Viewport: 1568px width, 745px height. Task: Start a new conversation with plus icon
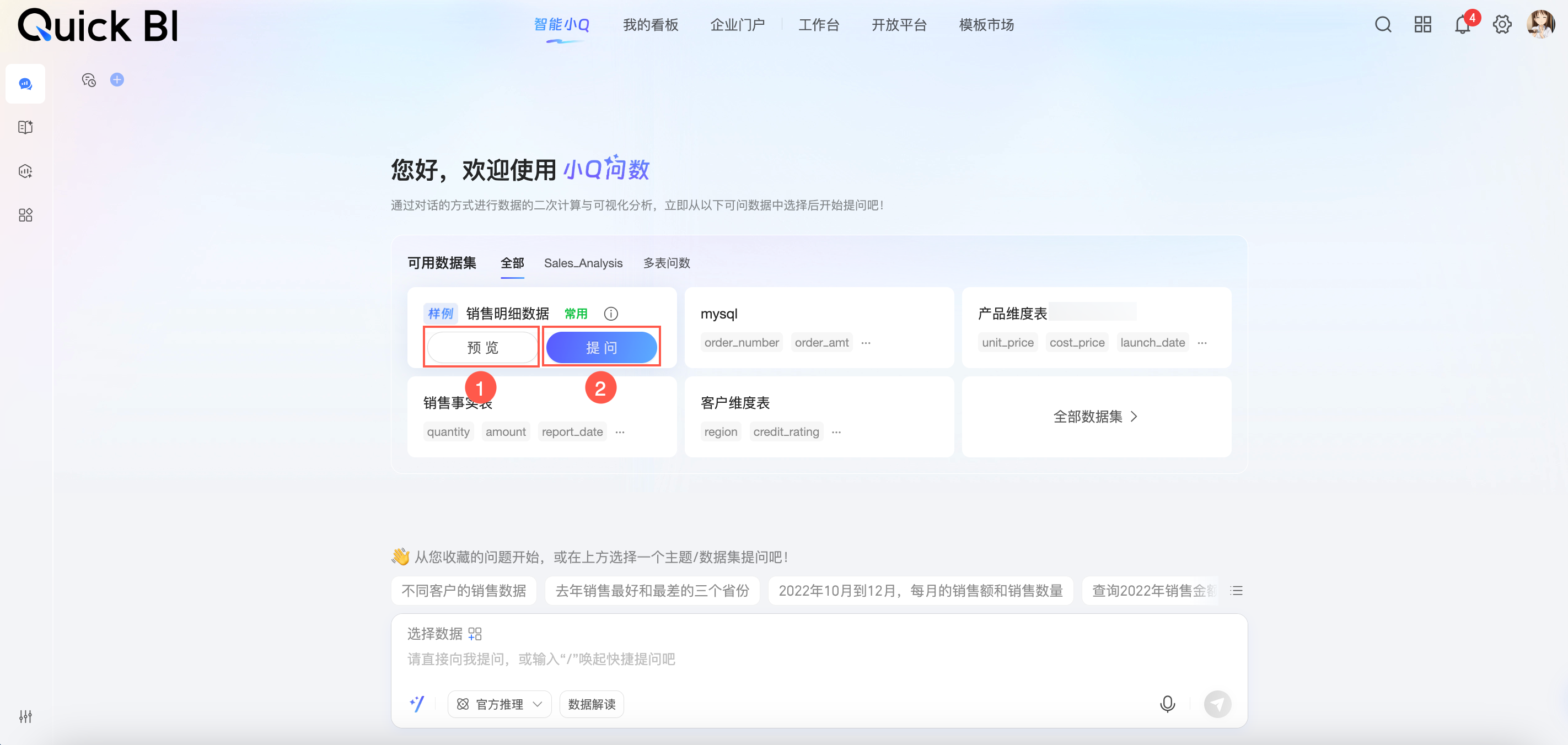[117, 80]
